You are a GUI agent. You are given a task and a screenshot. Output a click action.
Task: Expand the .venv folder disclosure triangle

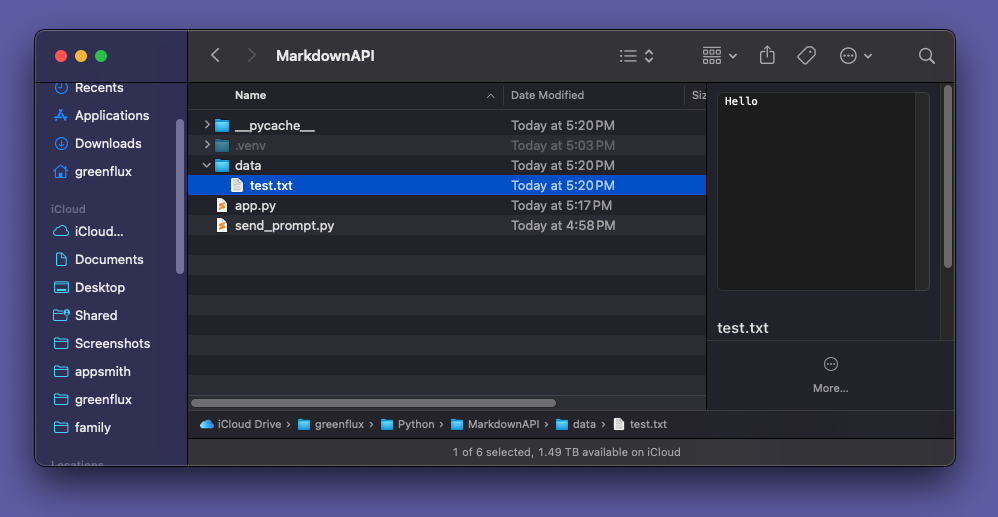click(x=207, y=145)
